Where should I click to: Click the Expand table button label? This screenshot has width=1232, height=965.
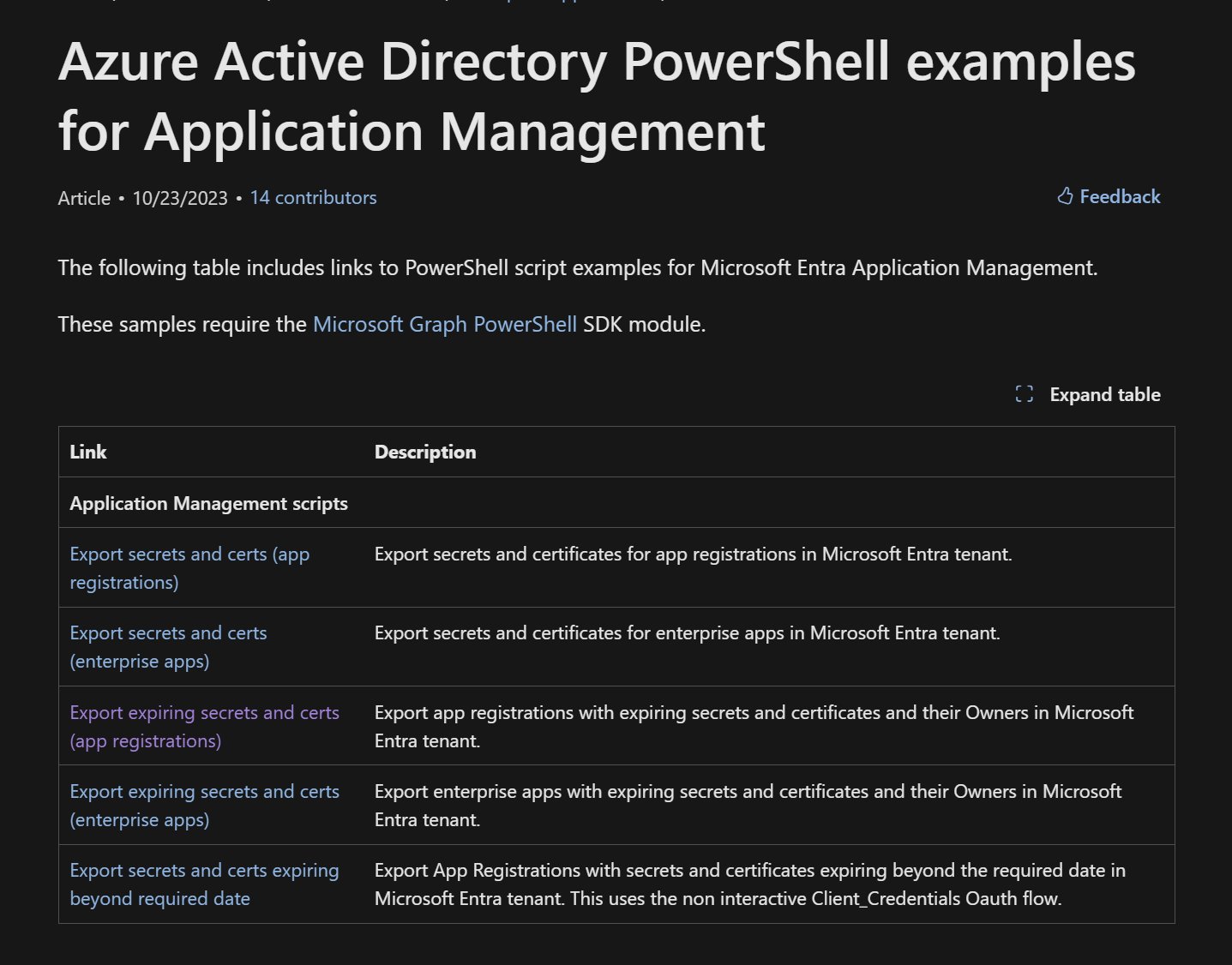(1105, 394)
